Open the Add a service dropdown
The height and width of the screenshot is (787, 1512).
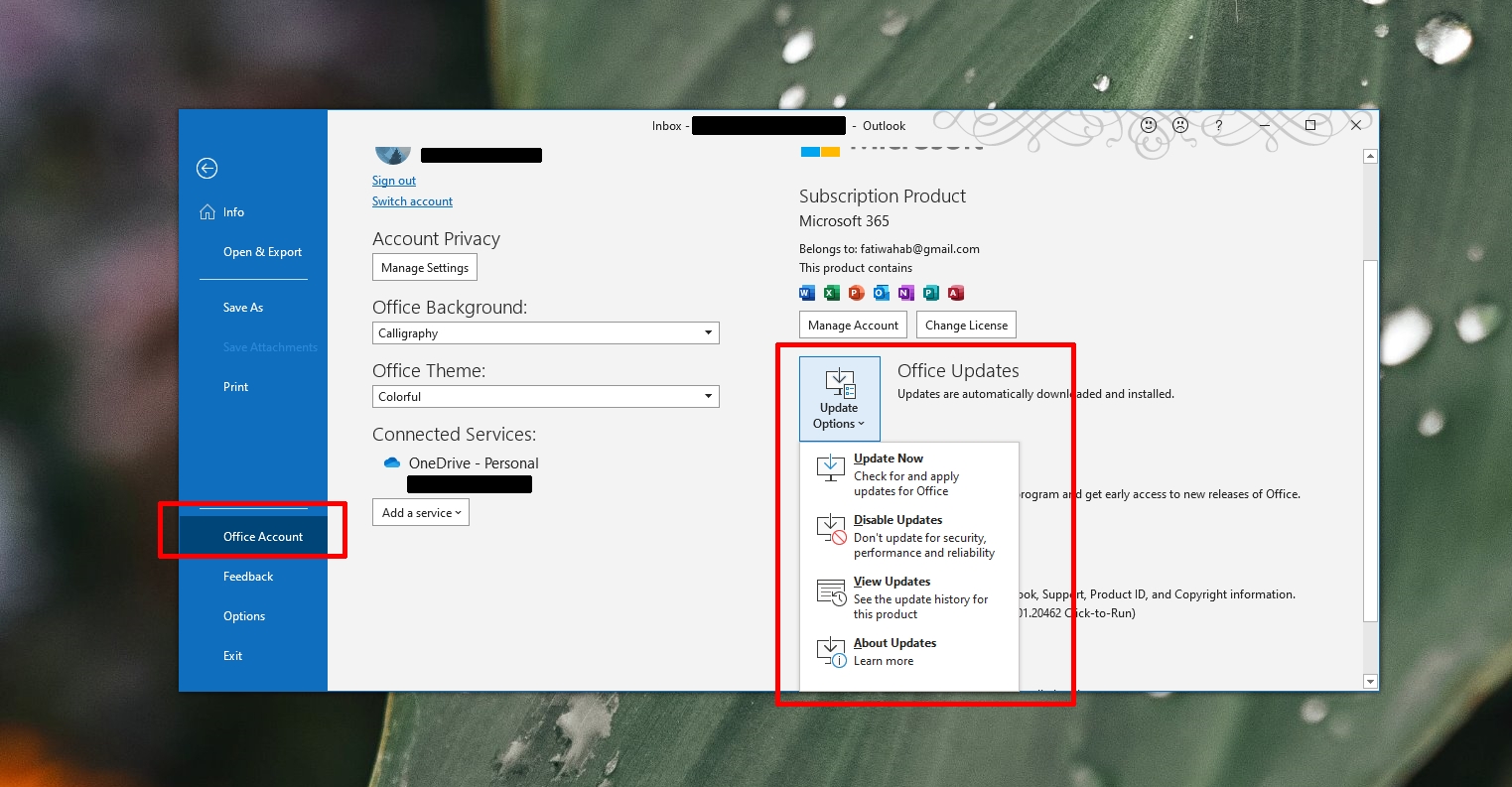pyautogui.click(x=420, y=512)
